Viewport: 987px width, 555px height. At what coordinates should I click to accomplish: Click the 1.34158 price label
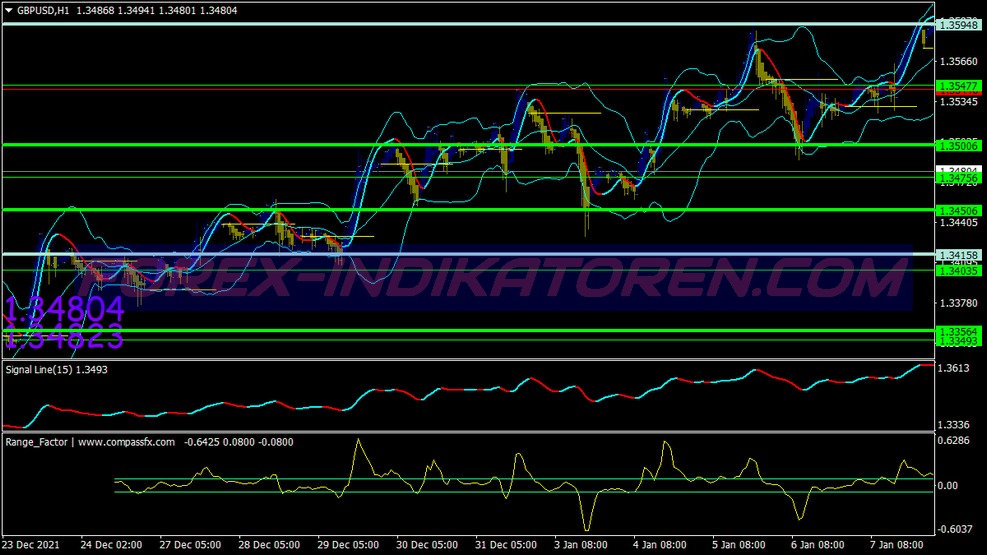(959, 255)
